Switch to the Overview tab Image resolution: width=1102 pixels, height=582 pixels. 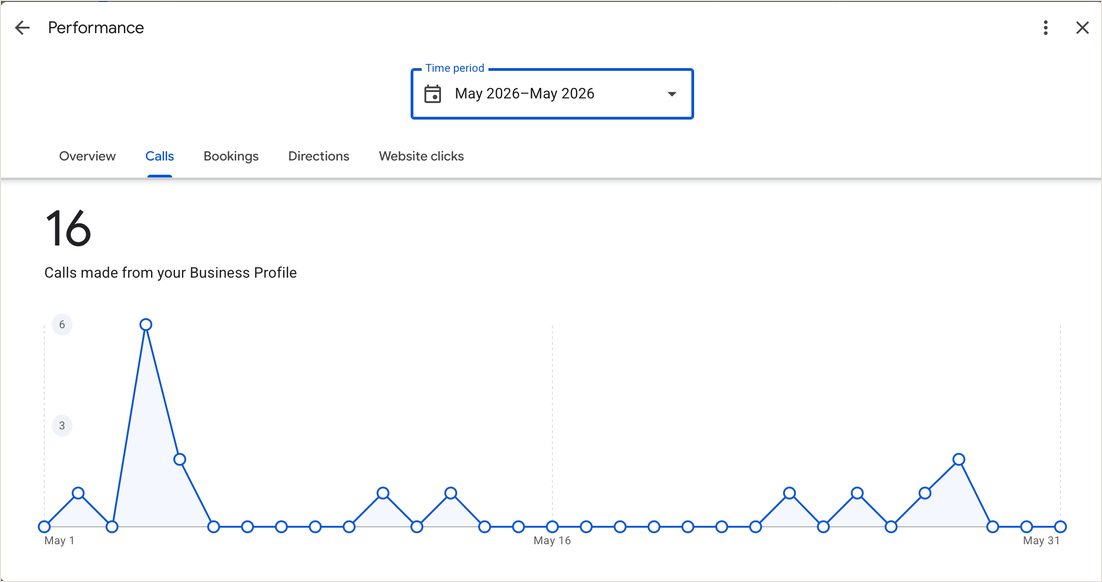pyautogui.click(x=87, y=156)
